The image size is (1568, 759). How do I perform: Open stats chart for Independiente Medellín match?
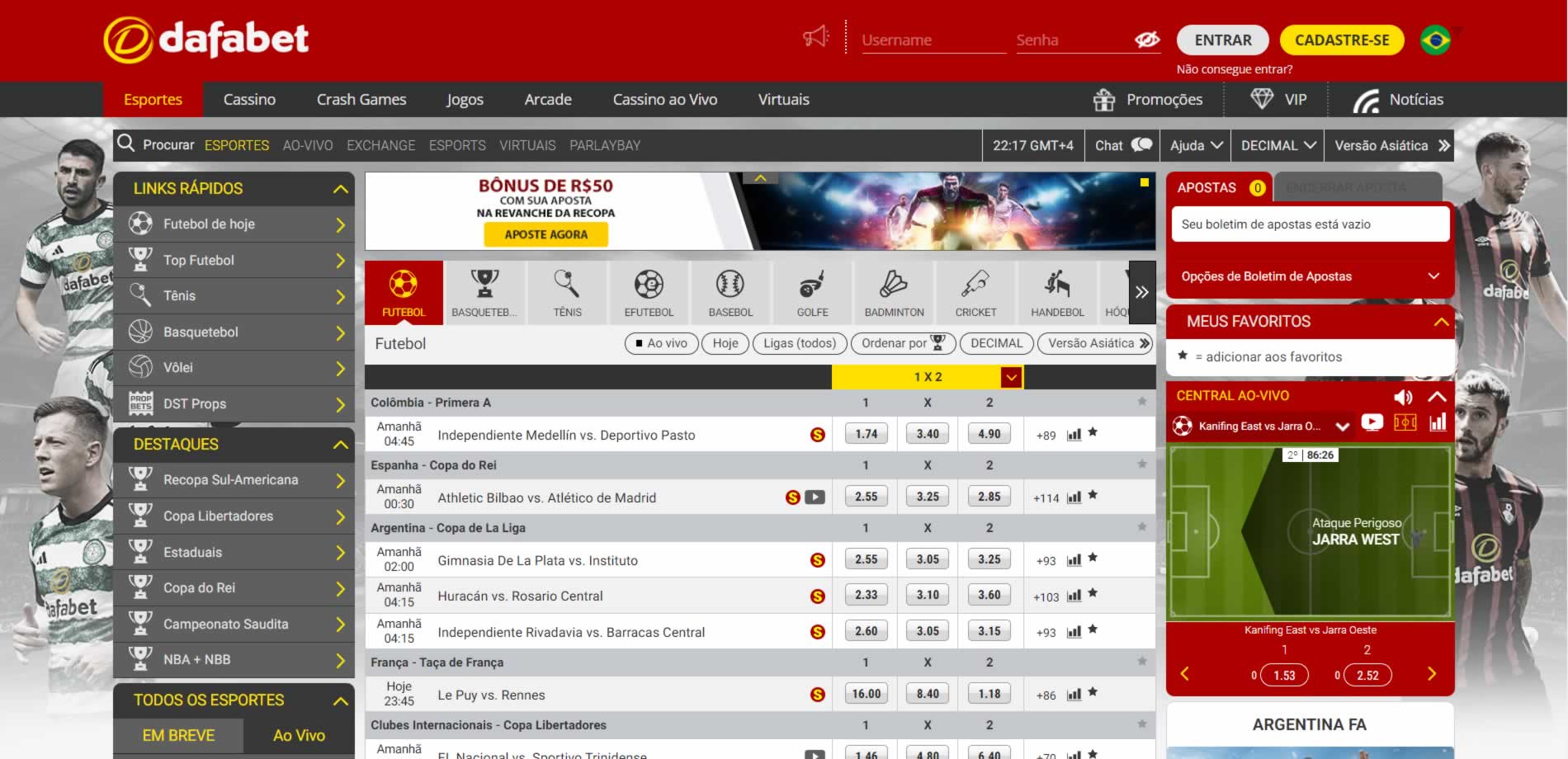pyautogui.click(x=1074, y=435)
